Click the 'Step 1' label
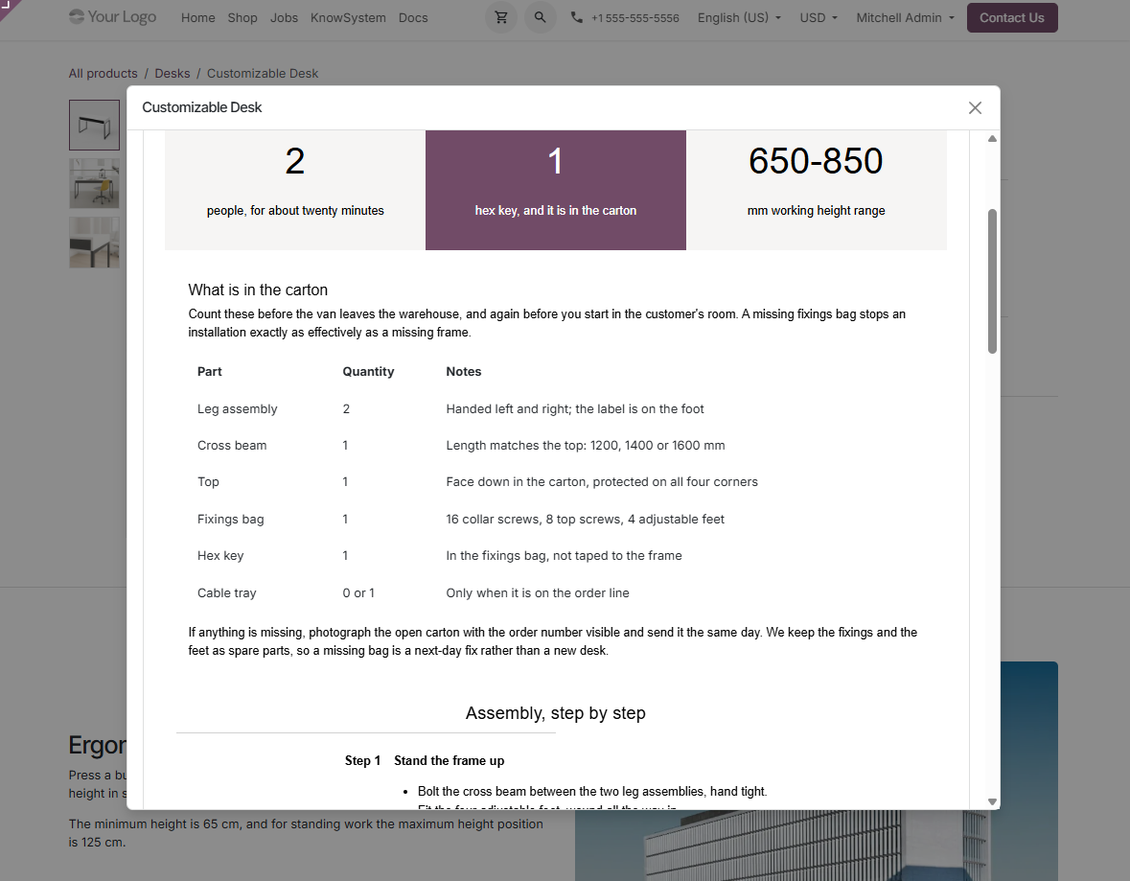 click(362, 761)
